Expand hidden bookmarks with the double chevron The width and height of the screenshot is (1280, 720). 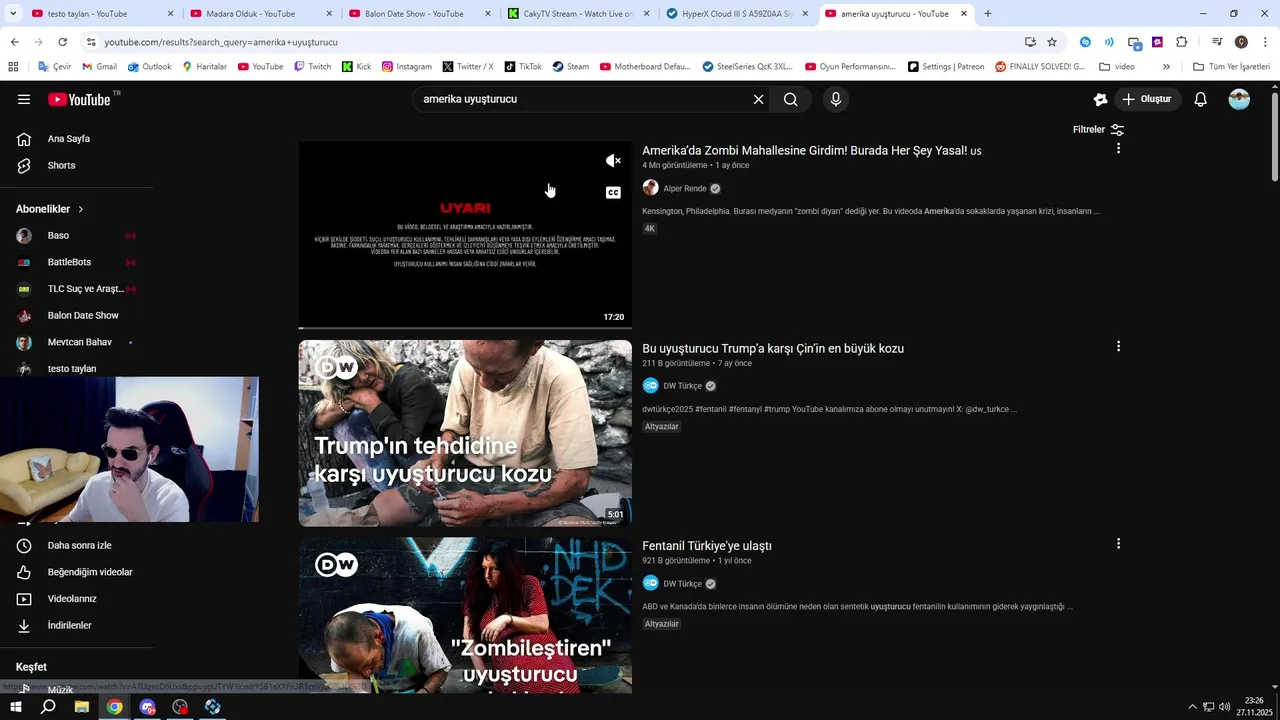(1166, 67)
